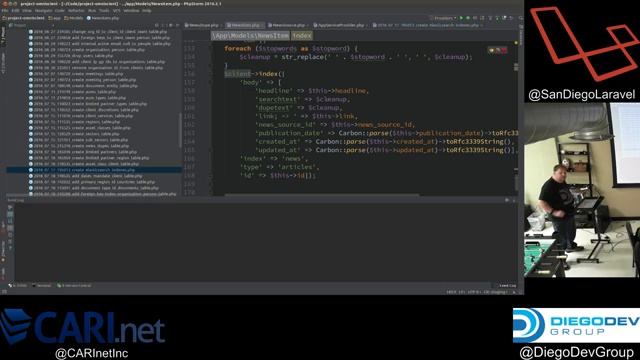Open Version Control tool window tab
The image size is (640, 360).
point(74,286)
